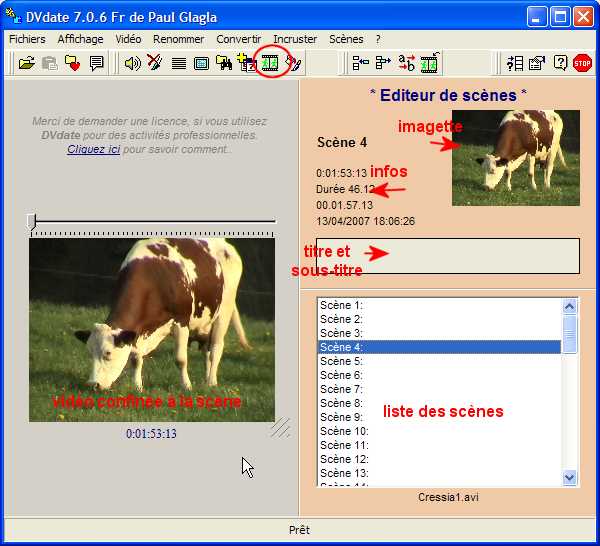The width and height of the screenshot is (600, 546).
Task: Click the cow scene thumbnail image
Action: pyautogui.click(x=516, y=158)
